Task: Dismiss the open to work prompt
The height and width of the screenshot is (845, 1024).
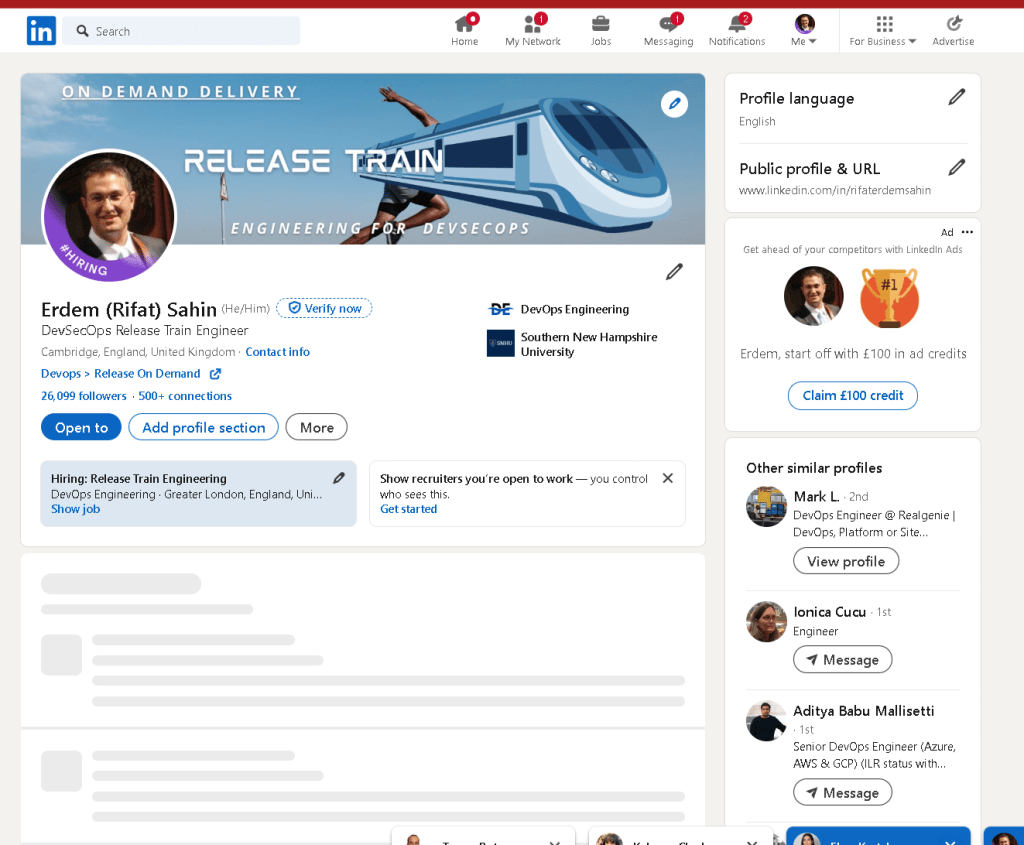Action: tap(667, 478)
